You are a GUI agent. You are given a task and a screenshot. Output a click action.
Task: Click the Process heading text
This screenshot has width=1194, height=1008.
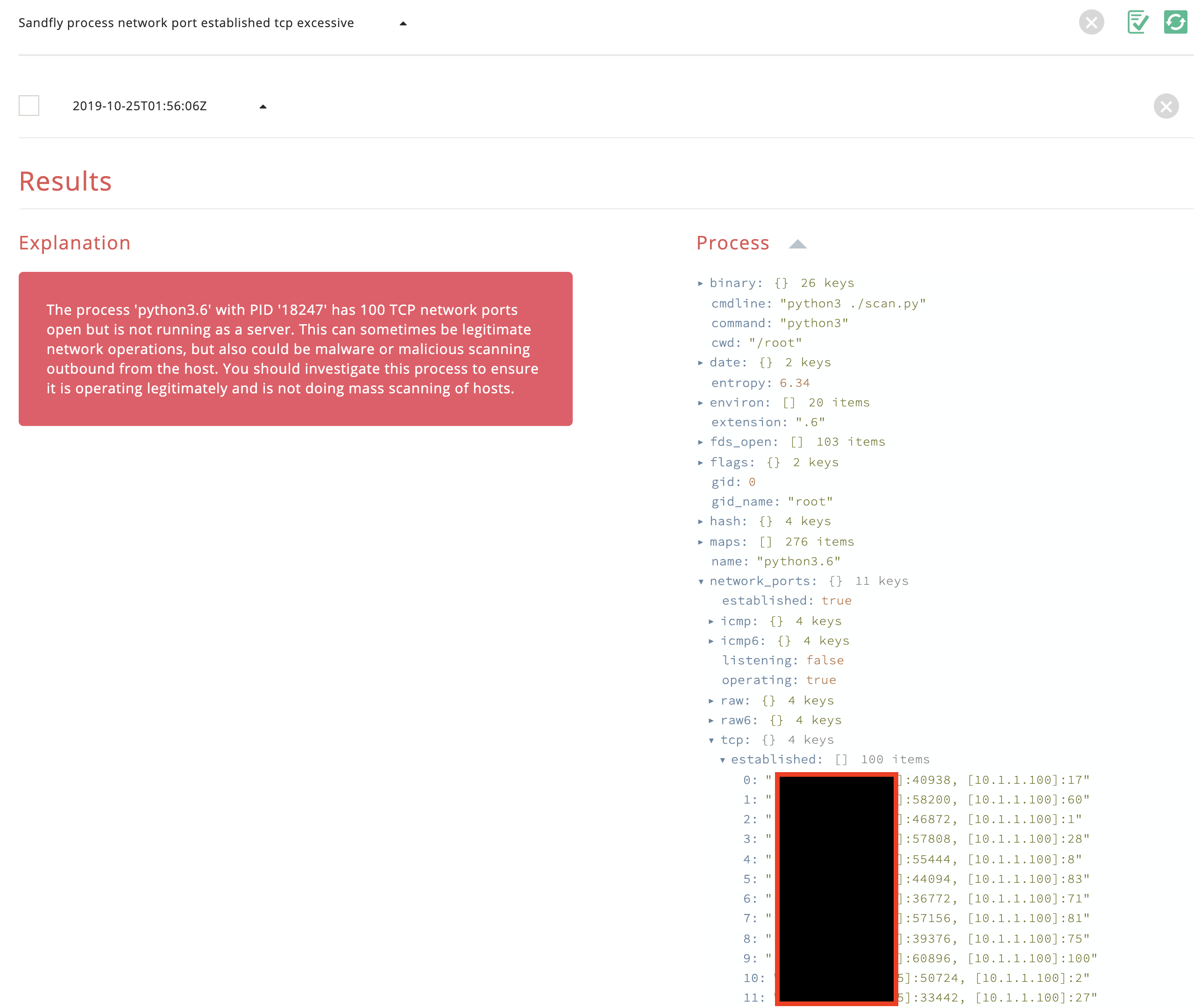[733, 243]
